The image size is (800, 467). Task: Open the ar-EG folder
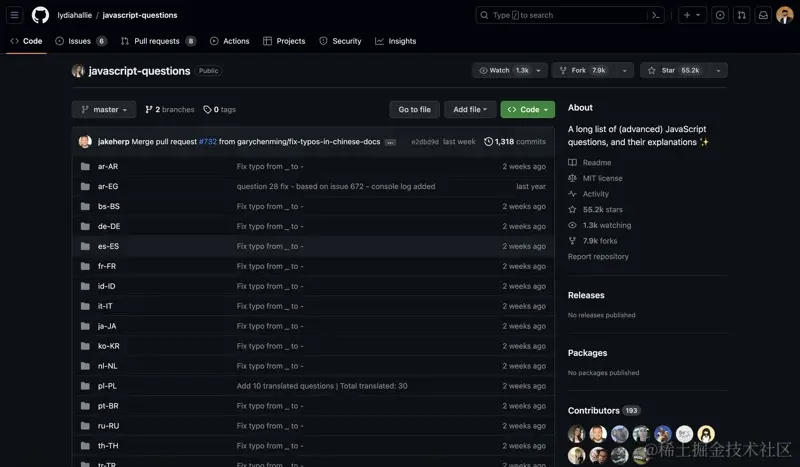pos(108,186)
